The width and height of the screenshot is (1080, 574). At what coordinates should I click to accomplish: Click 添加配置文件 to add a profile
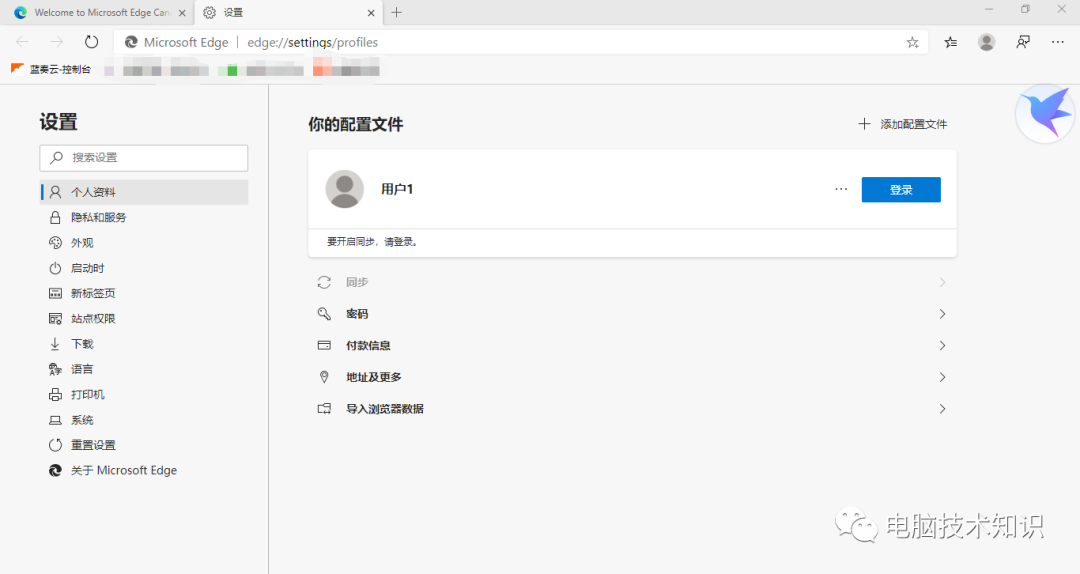click(902, 124)
